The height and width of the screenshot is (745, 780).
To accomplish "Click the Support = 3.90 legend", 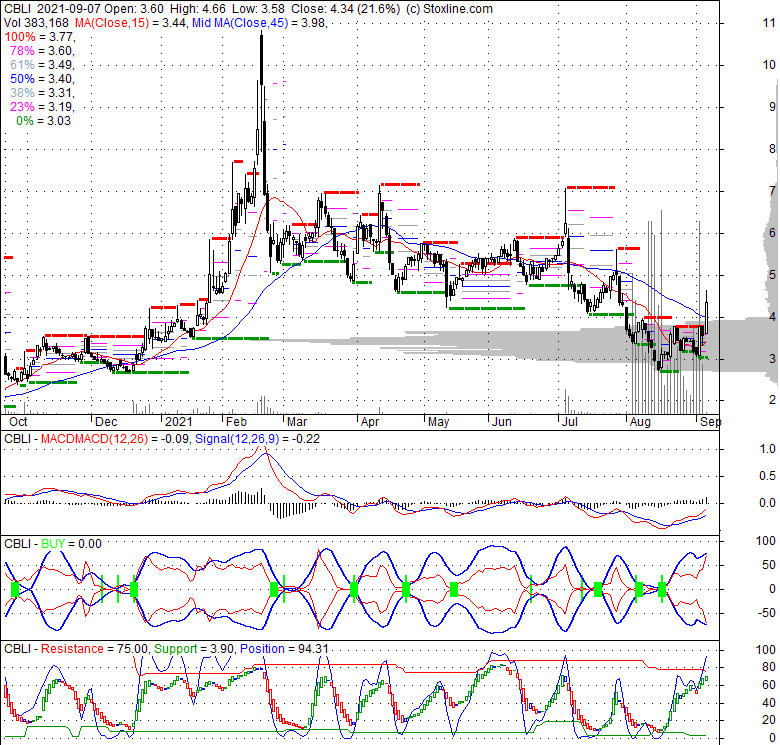I will [x=195, y=649].
